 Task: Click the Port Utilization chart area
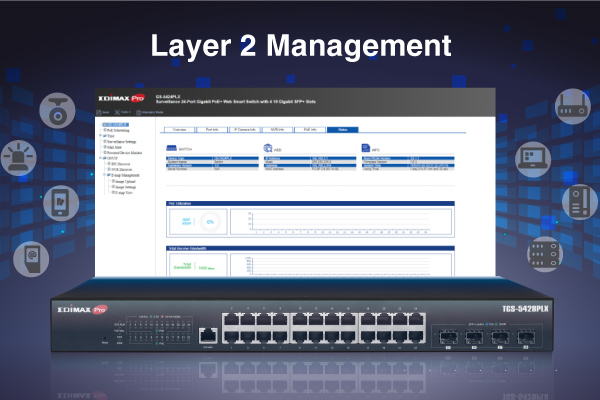click(341, 222)
